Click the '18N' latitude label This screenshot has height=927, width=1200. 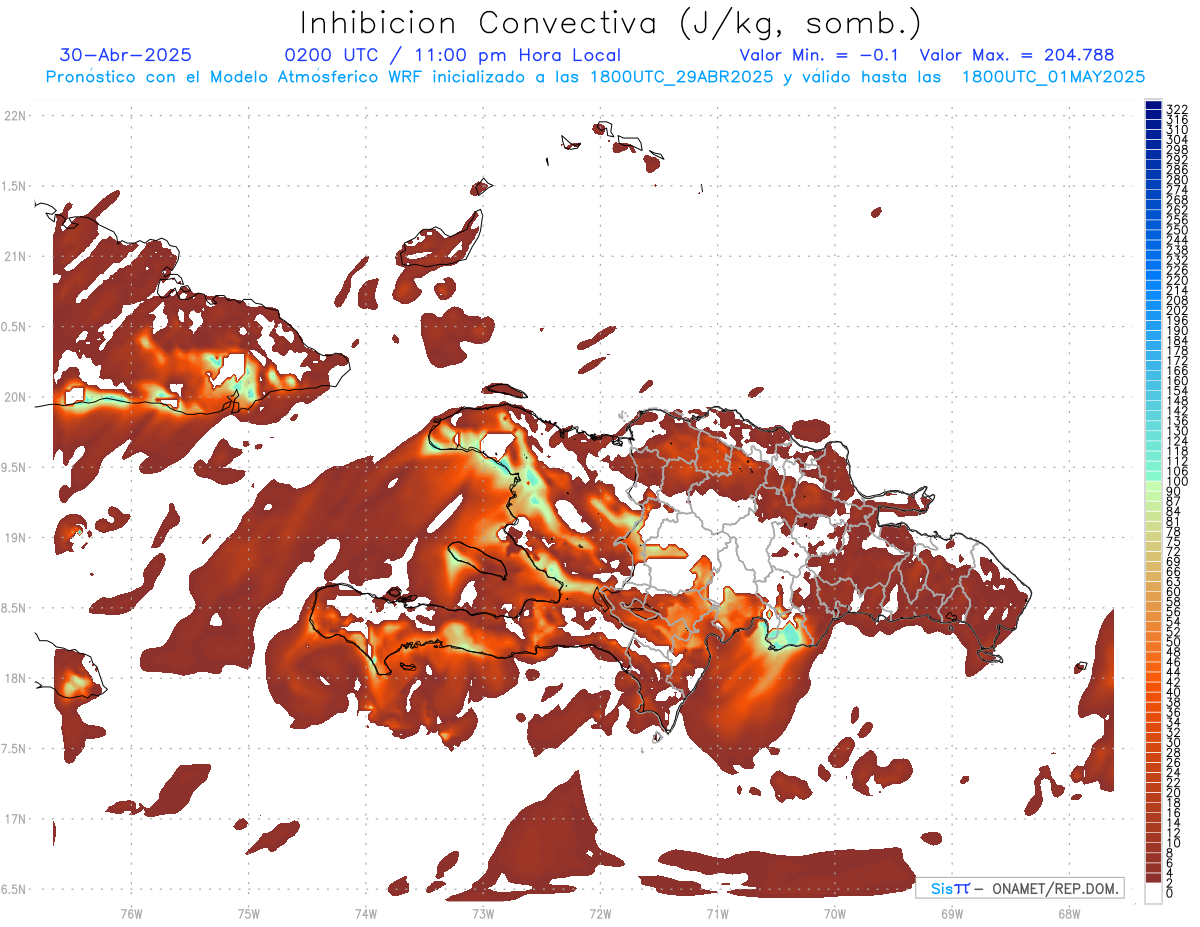pos(15,678)
